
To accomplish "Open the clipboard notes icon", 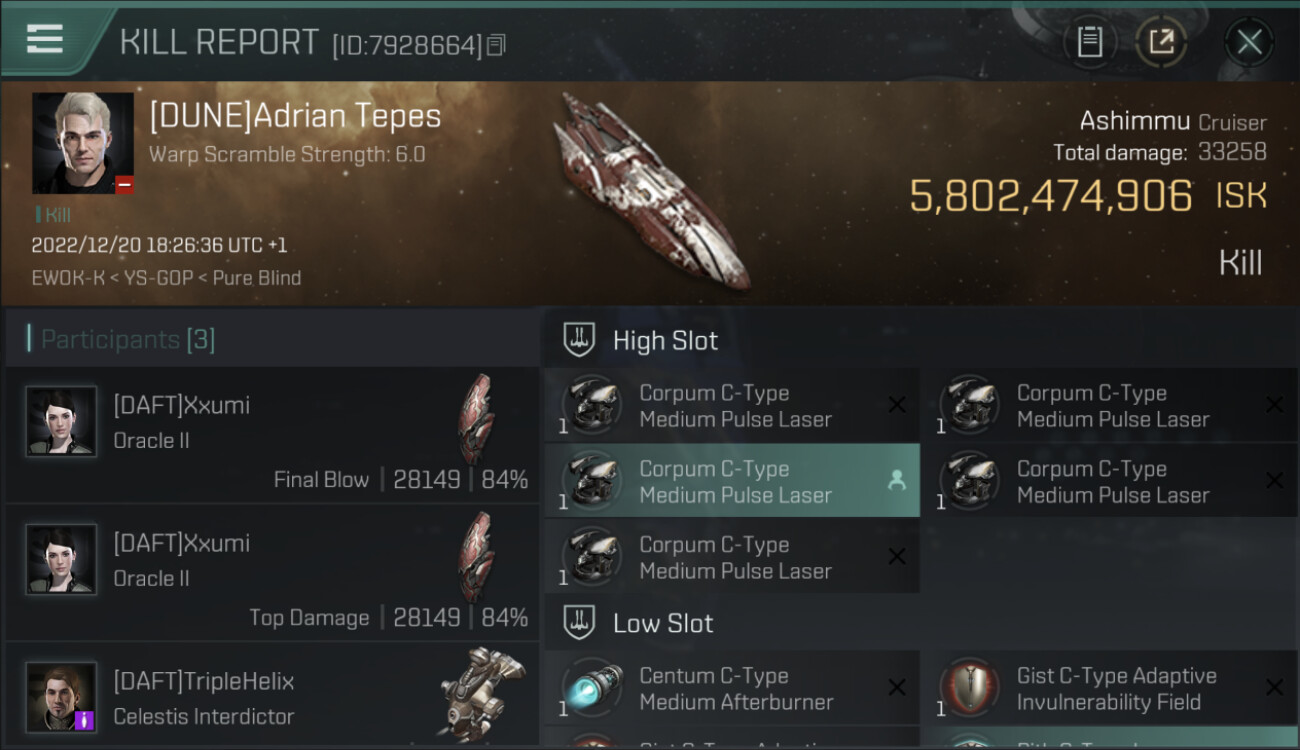I will point(1089,42).
